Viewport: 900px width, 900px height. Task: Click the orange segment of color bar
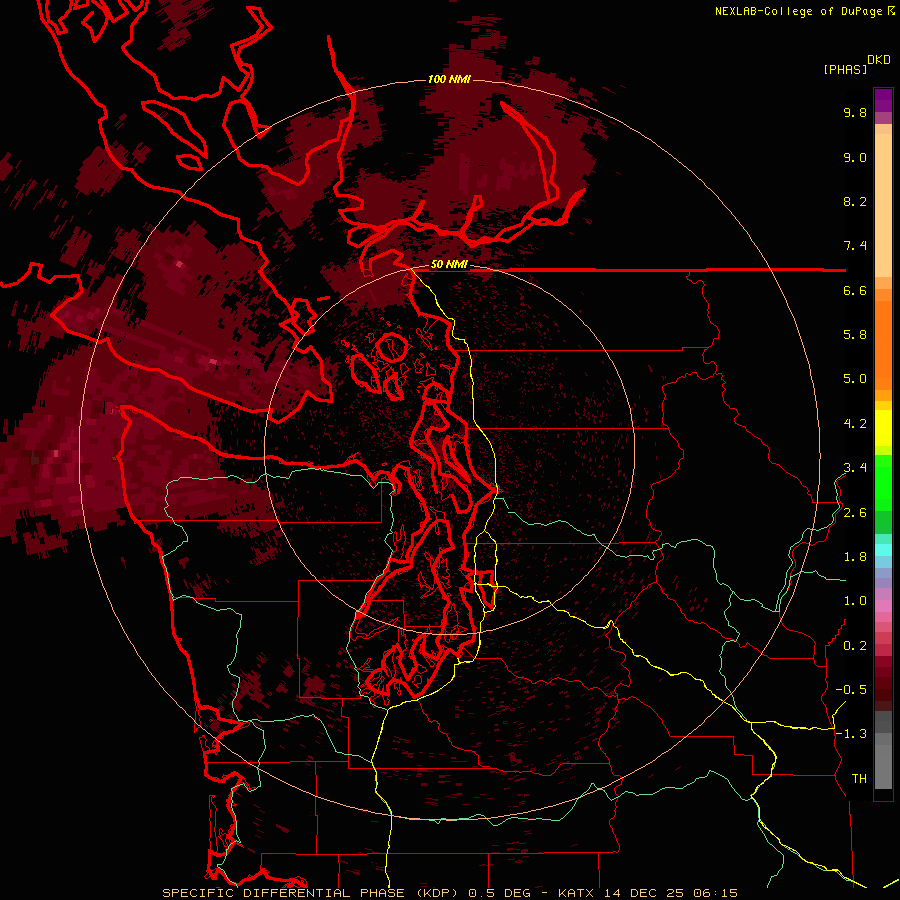pos(883,344)
